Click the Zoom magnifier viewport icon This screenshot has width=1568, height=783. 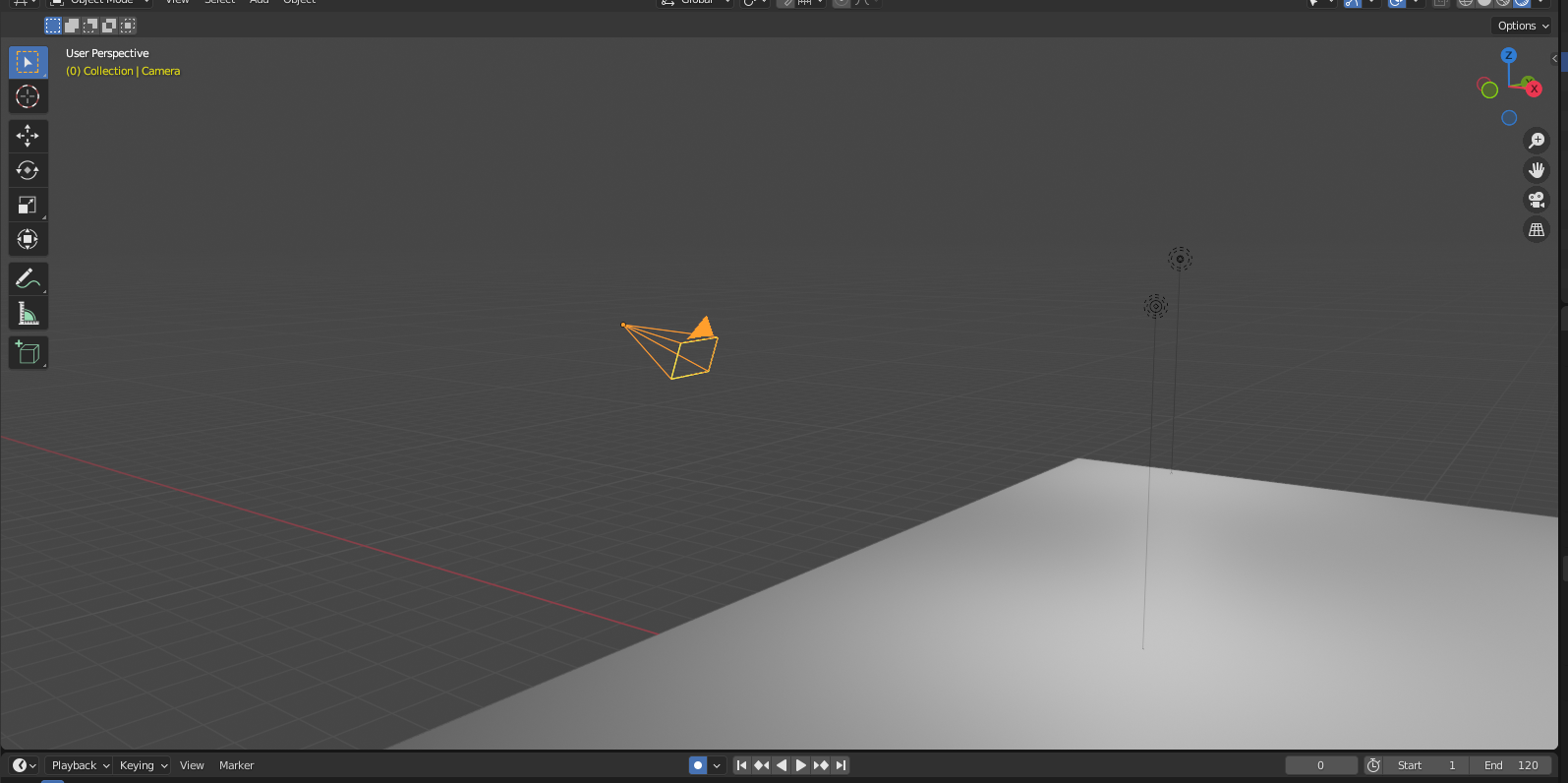tap(1537, 141)
